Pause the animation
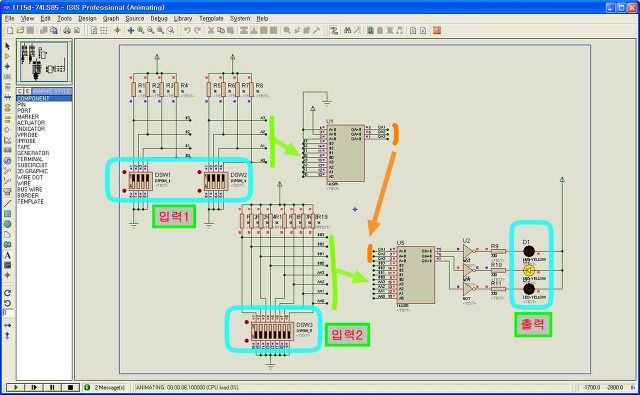Viewport: 640px width, 395px height. tap(52, 387)
